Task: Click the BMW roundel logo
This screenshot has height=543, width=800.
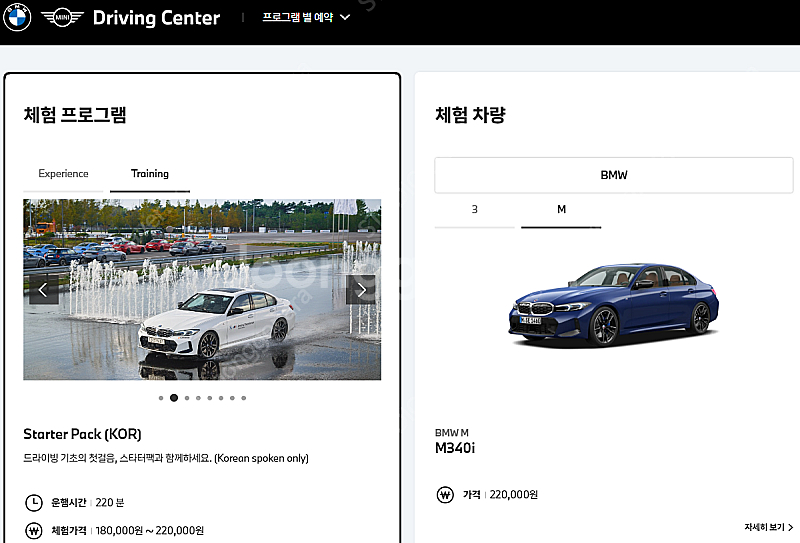Action: tap(17, 16)
